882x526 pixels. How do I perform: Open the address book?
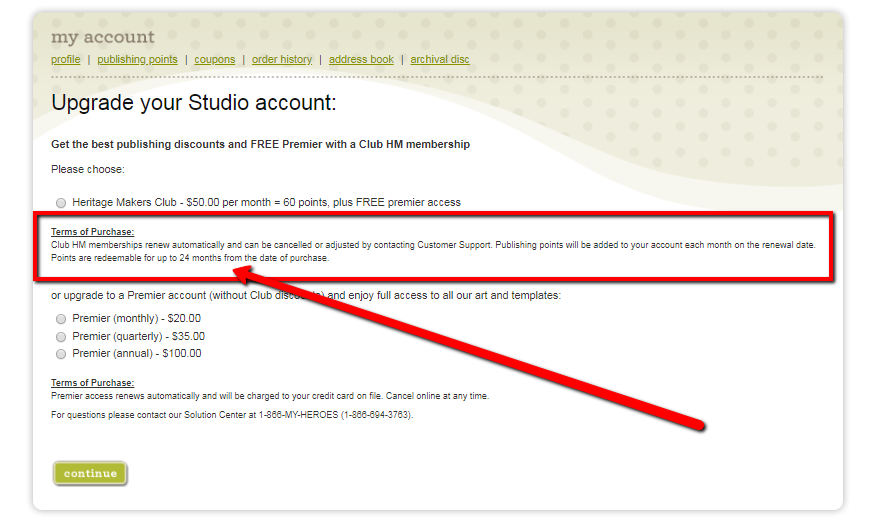point(361,60)
